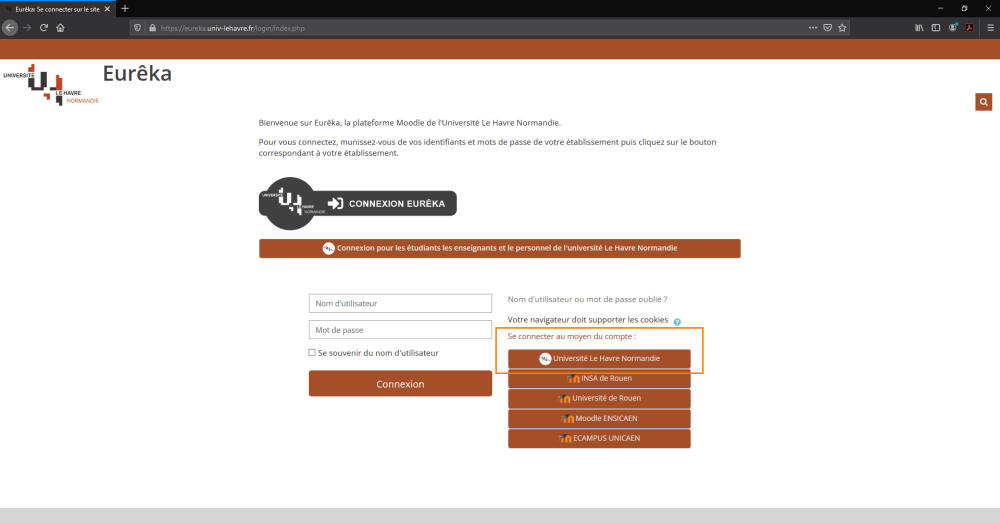Screen dimensions: 1000x523
Task: Enable 'Se souvenir du nom d'utilisateur' checkbox
Action: [x=312, y=353]
